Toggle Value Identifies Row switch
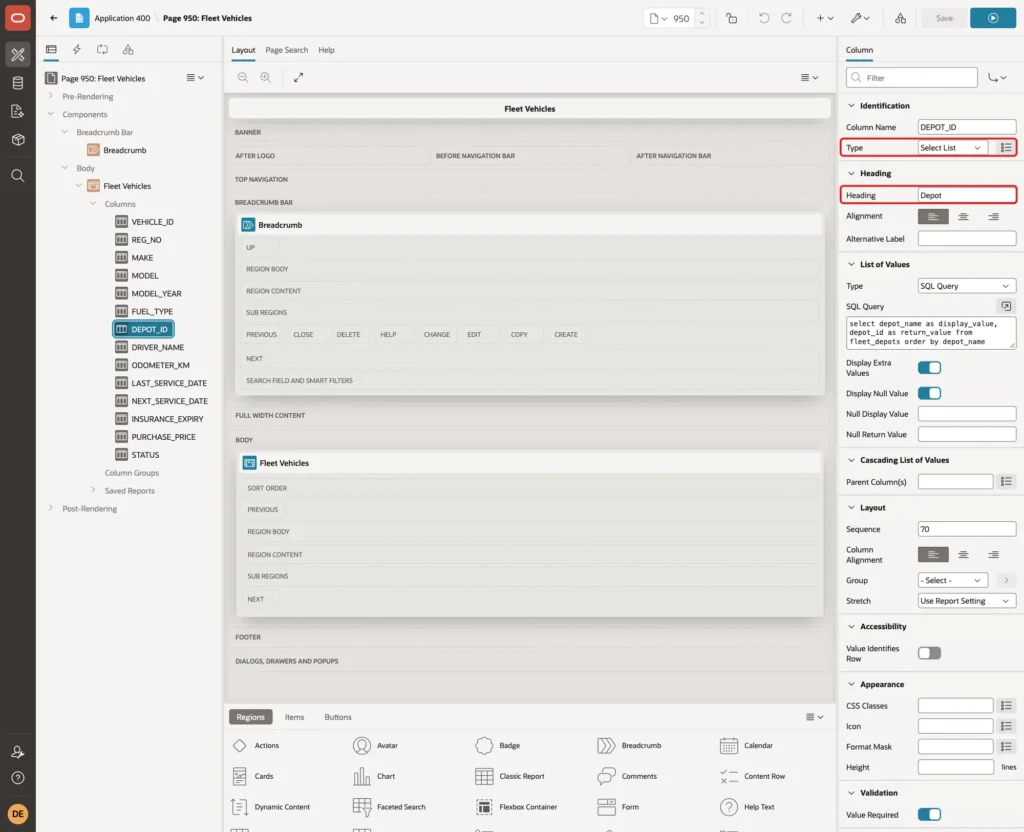The width and height of the screenshot is (1024, 832). [929, 653]
